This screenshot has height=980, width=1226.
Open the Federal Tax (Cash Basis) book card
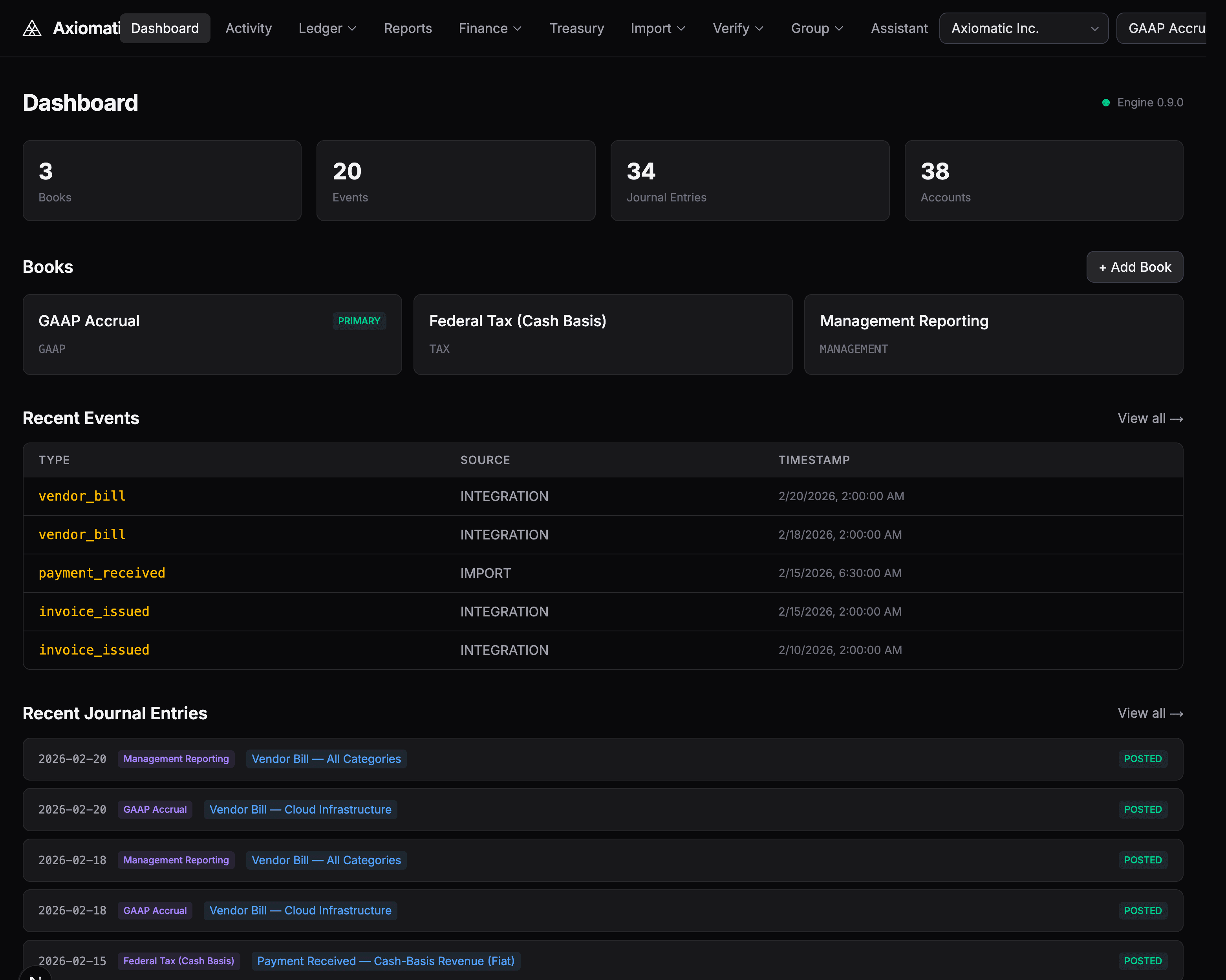click(x=602, y=334)
